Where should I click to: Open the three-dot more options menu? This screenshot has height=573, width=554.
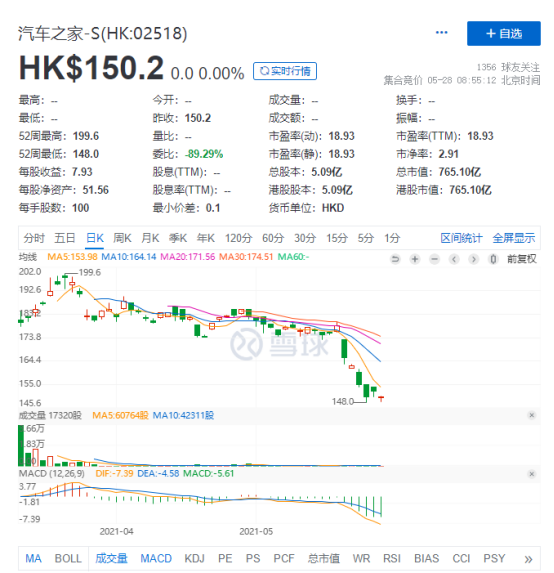(441, 33)
